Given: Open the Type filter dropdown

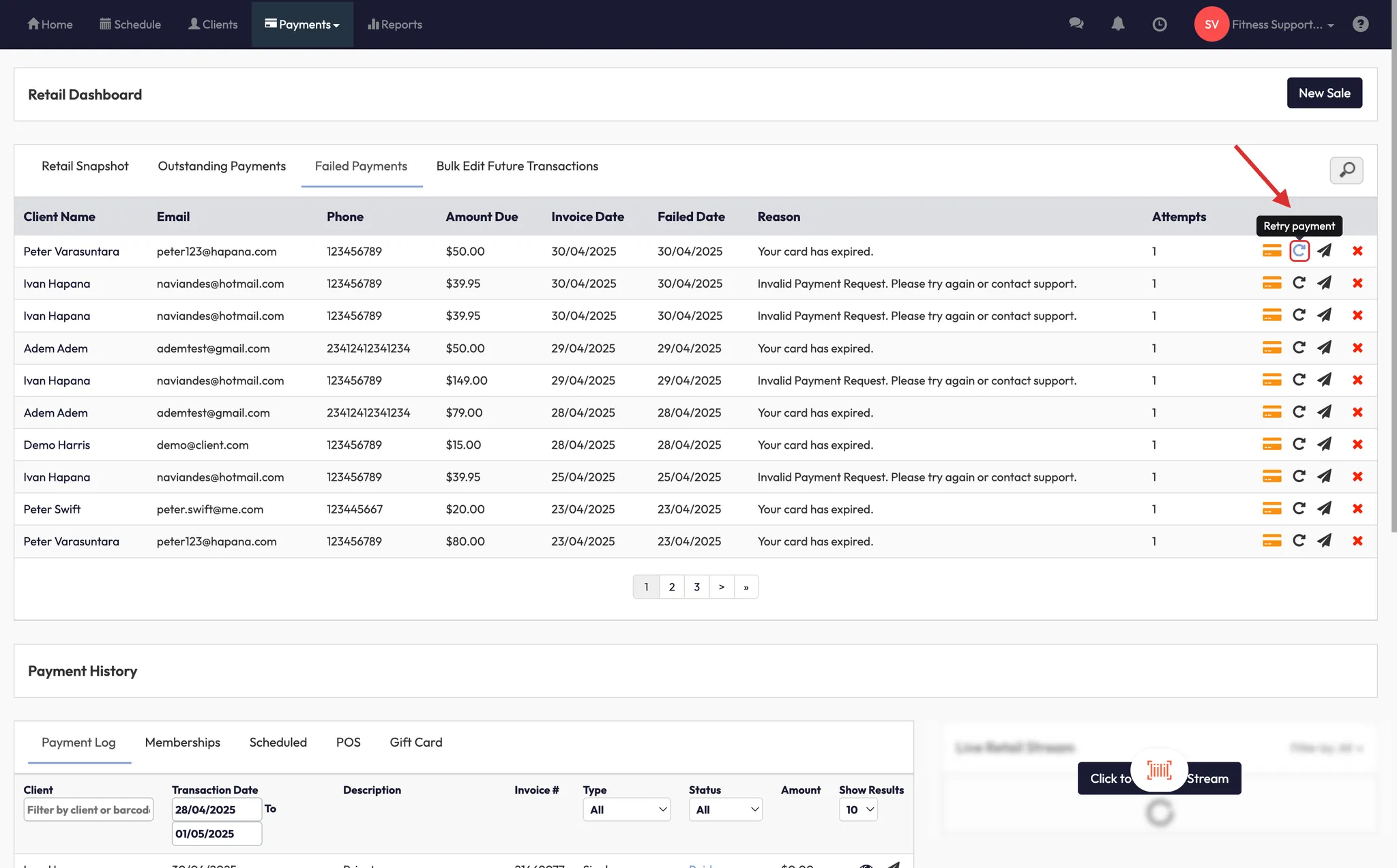Looking at the screenshot, I should point(626,809).
